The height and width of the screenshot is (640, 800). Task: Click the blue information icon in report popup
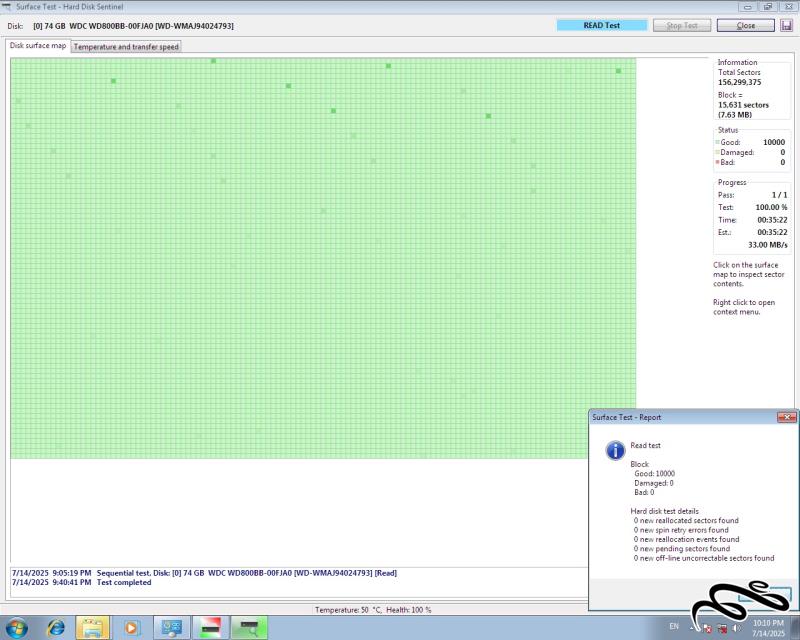pos(615,450)
